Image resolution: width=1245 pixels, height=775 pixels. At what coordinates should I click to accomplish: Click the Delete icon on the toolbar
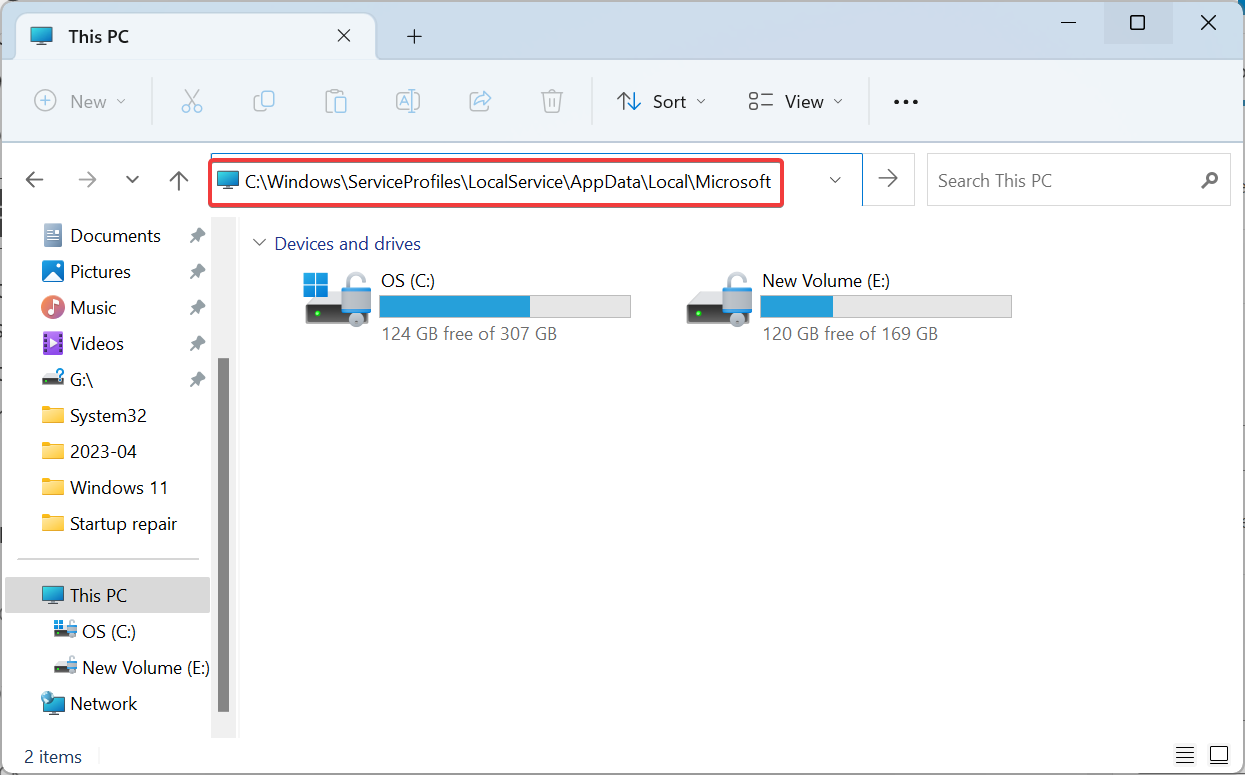(x=551, y=101)
